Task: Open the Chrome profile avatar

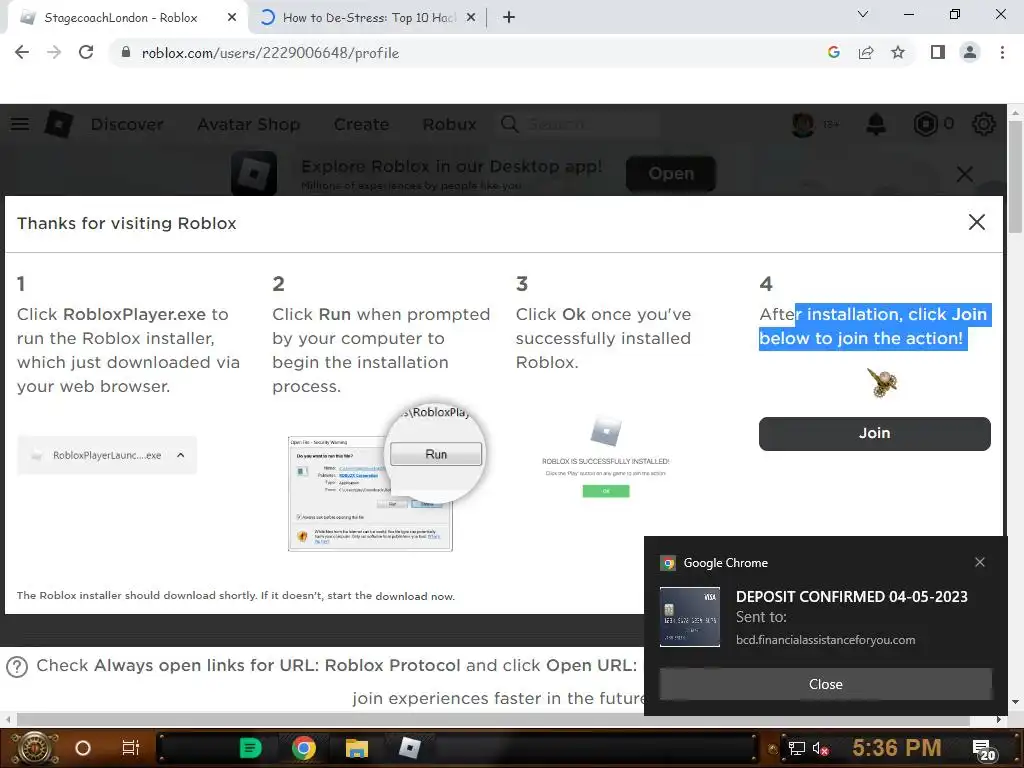Action: (x=970, y=53)
